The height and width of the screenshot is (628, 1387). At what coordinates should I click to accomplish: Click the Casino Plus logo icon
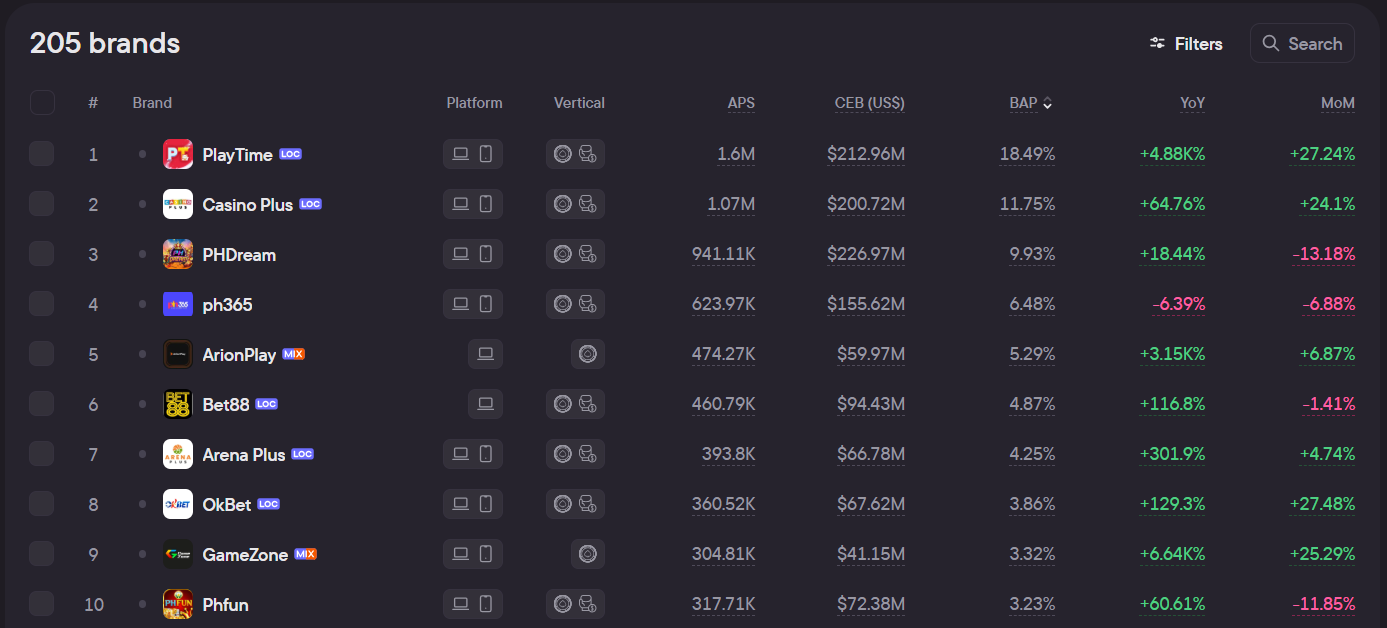click(x=178, y=204)
